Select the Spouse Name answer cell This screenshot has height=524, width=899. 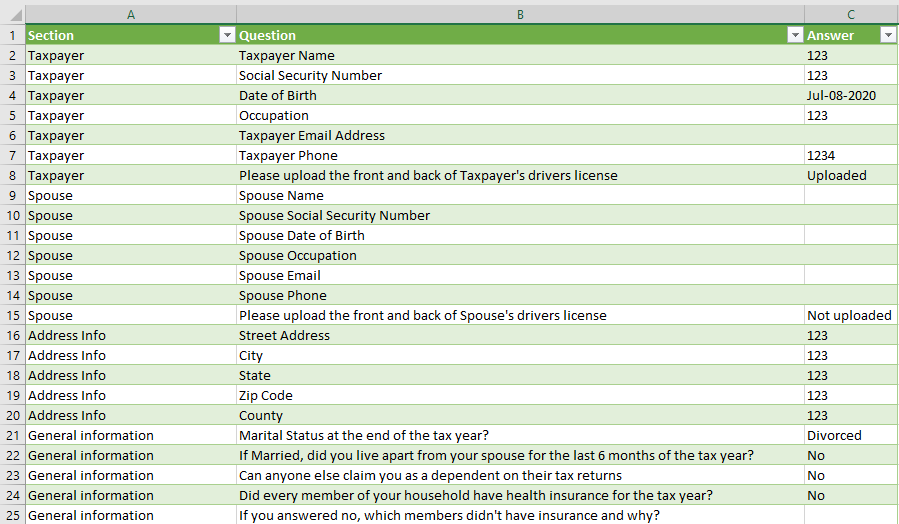(x=850, y=195)
